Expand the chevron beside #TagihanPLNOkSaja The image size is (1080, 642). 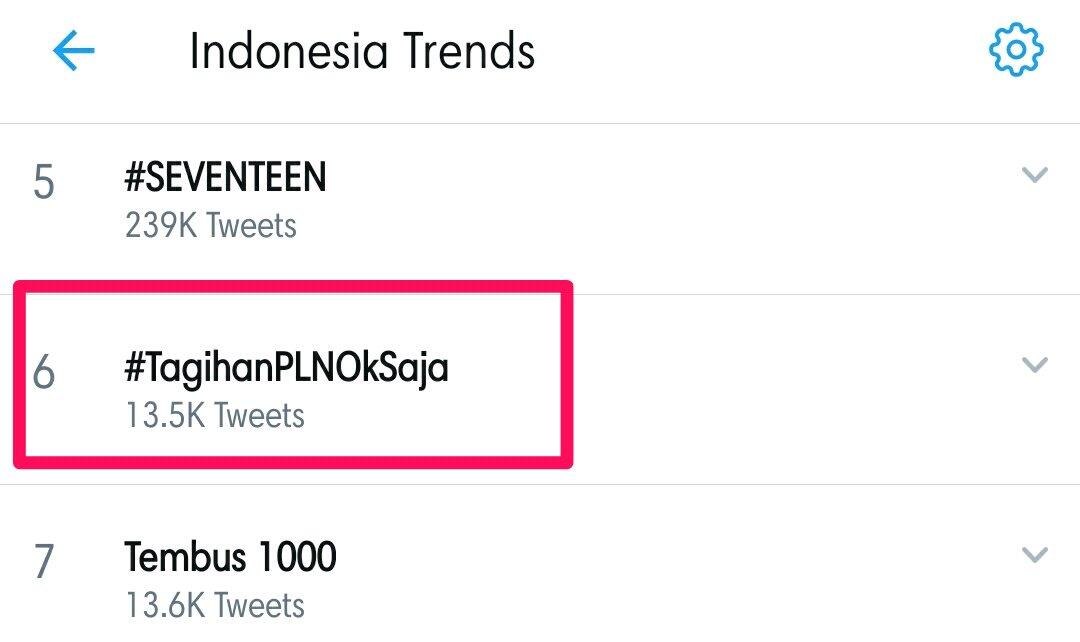tap(1034, 365)
